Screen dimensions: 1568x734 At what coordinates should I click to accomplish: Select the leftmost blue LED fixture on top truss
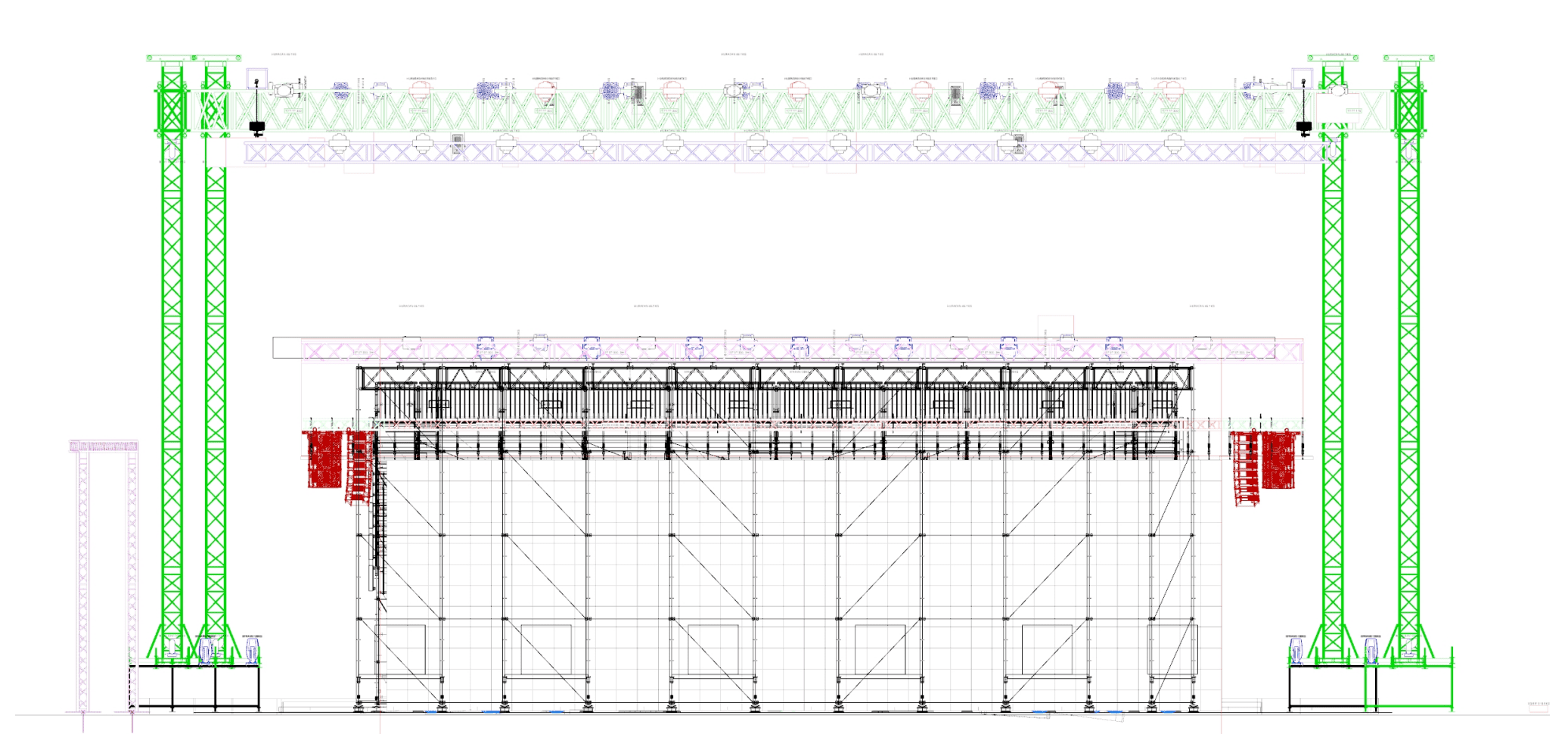click(341, 89)
